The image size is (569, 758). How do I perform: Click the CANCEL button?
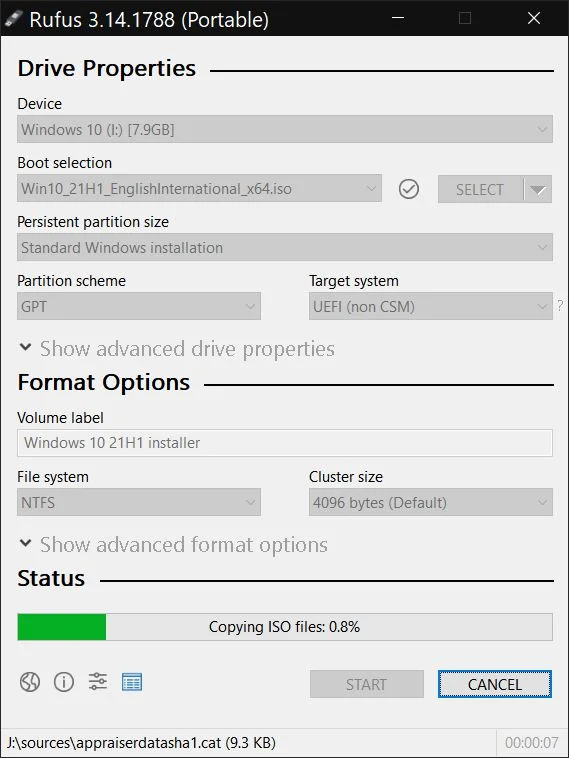pyautogui.click(x=495, y=684)
